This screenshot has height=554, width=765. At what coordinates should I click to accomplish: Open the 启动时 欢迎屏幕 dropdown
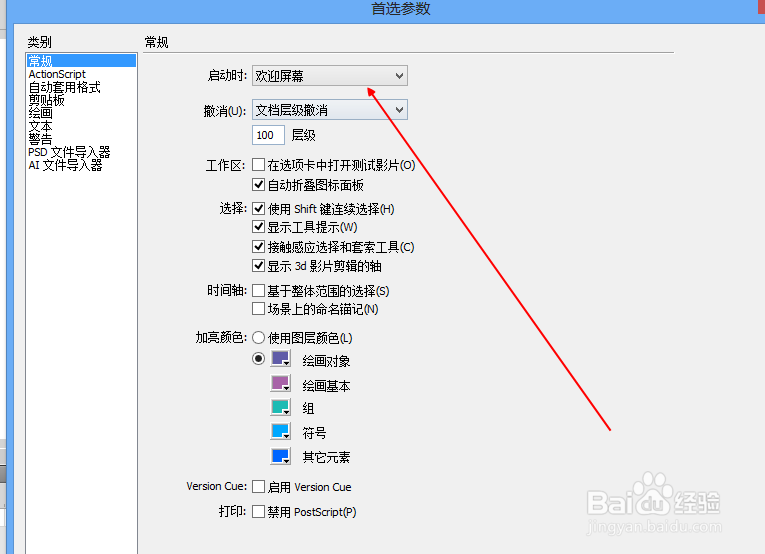[x=330, y=76]
